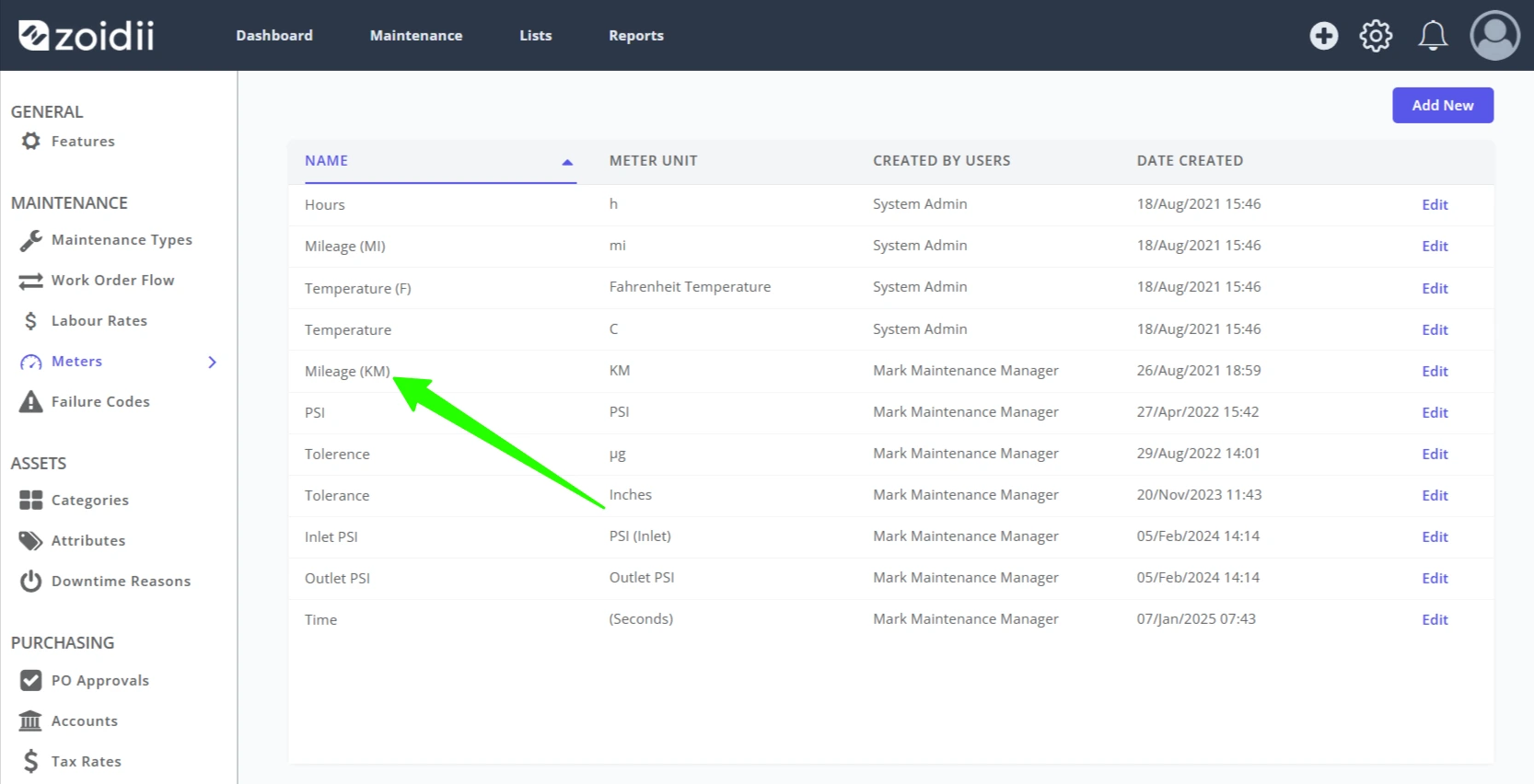
Task: Edit the Outlet PSI meter
Action: (x=1435, y=578)
